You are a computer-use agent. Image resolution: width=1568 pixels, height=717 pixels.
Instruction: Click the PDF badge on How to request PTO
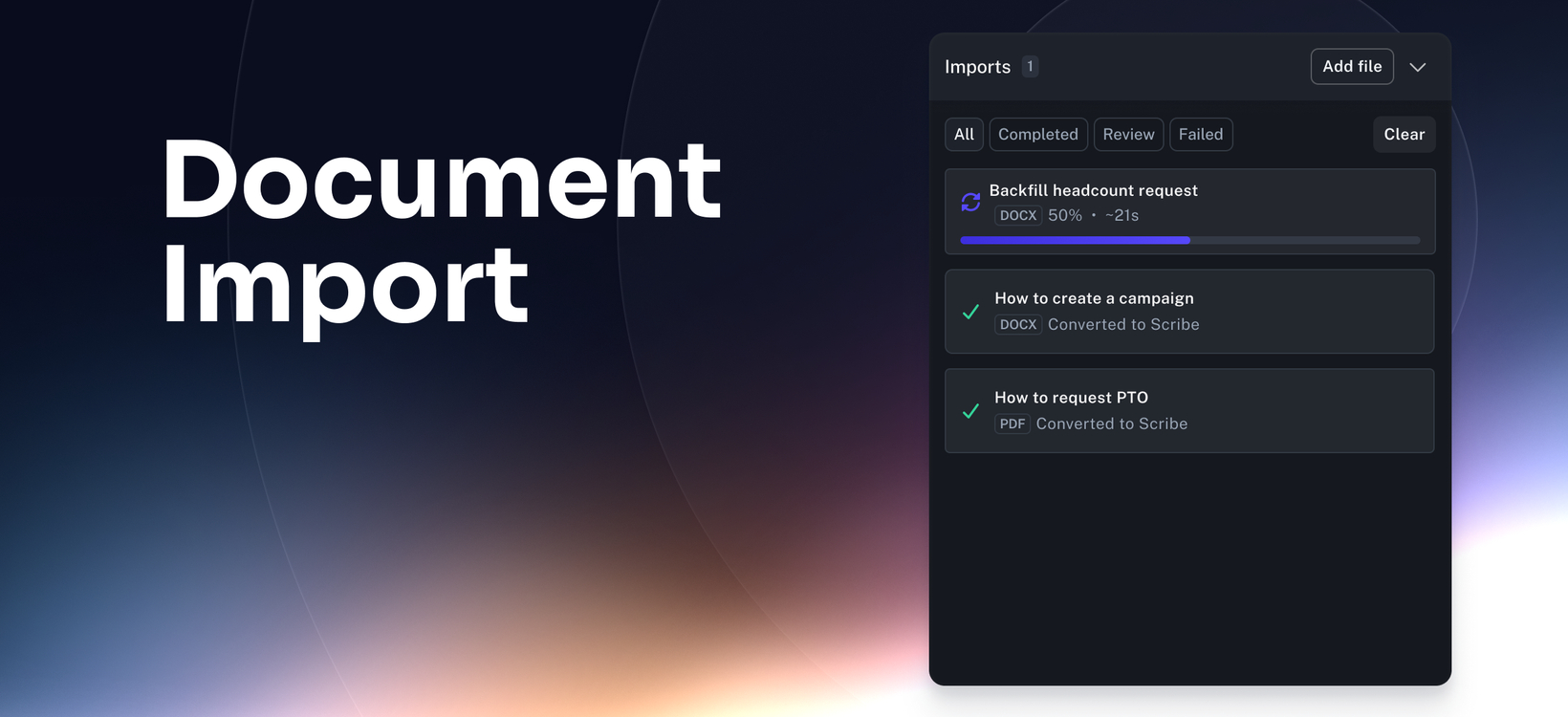tap(1013, 424)
